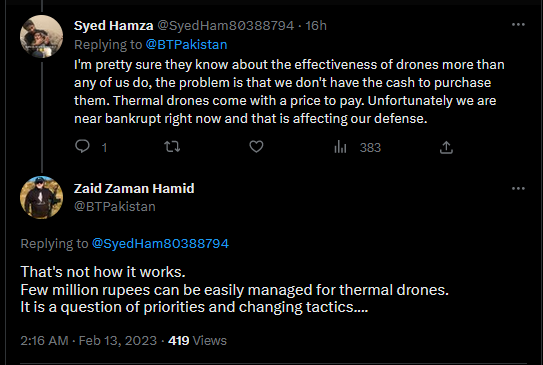
Task: Share Syed Hamza's tweet via the upload icon
Action: [x=446, y=147]
